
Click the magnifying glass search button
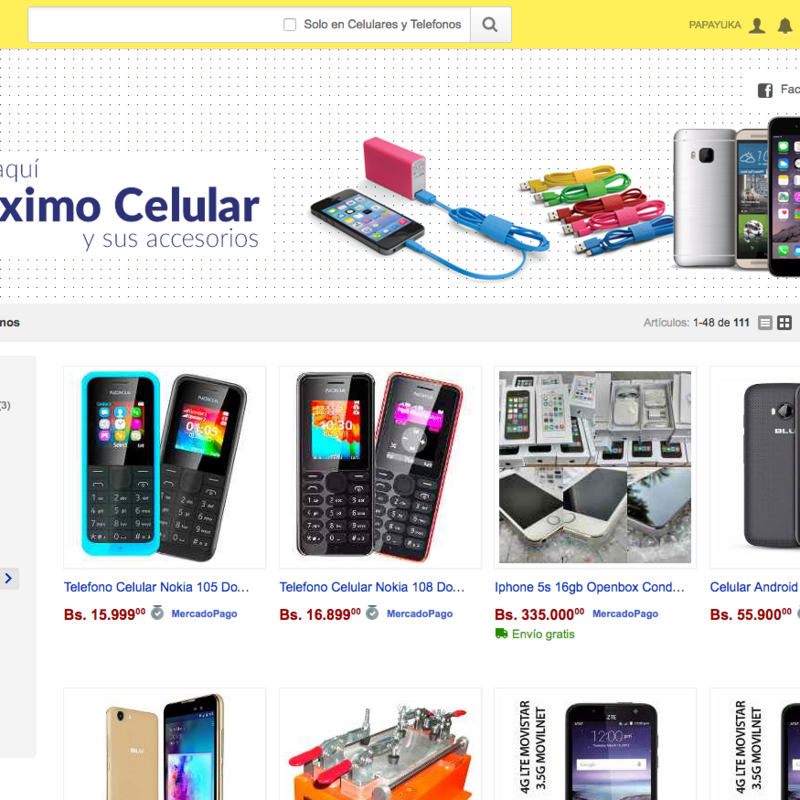tap(490, 24)
